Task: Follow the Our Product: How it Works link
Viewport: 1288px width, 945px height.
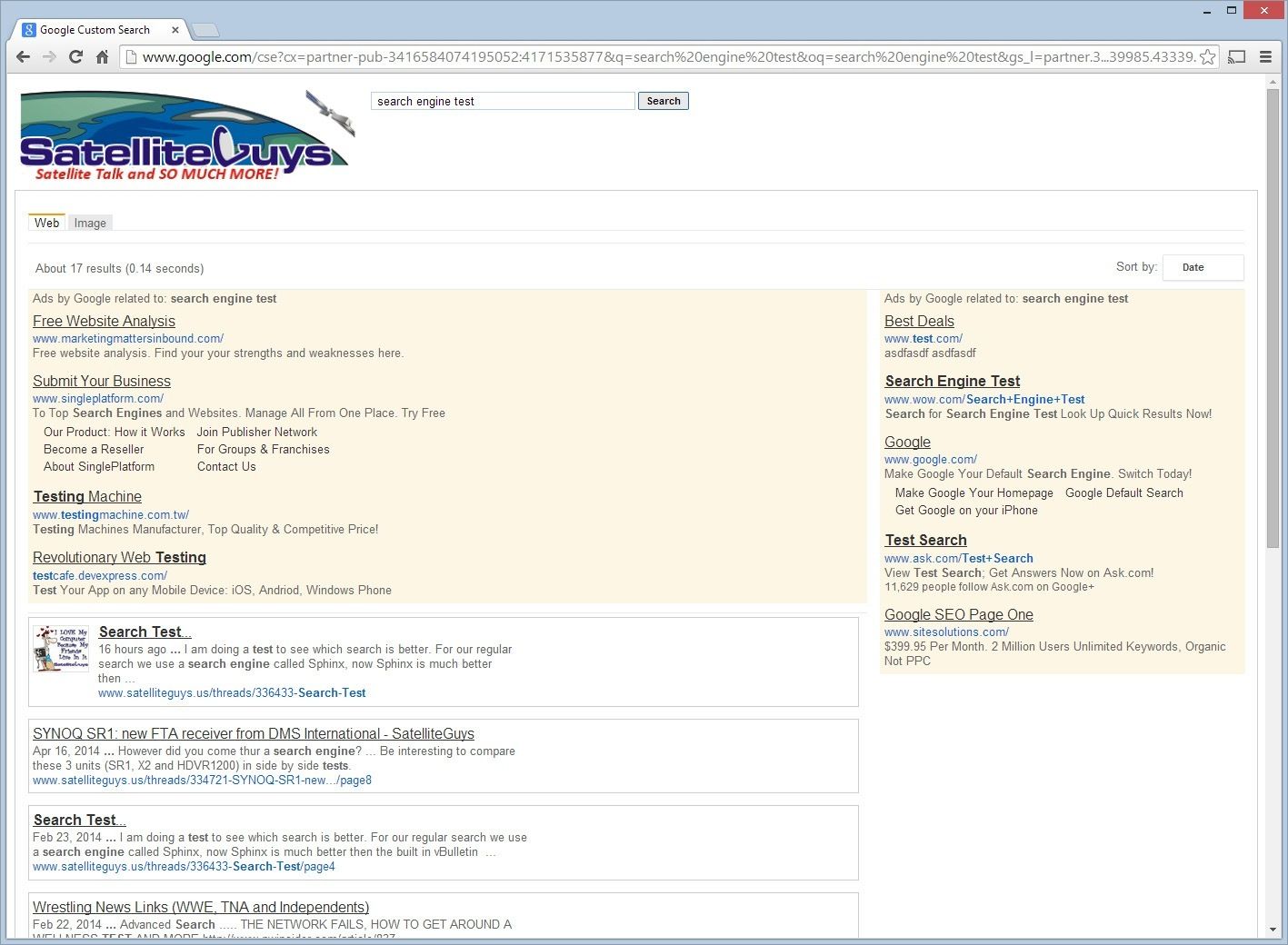Action: [x=115, y=433]
